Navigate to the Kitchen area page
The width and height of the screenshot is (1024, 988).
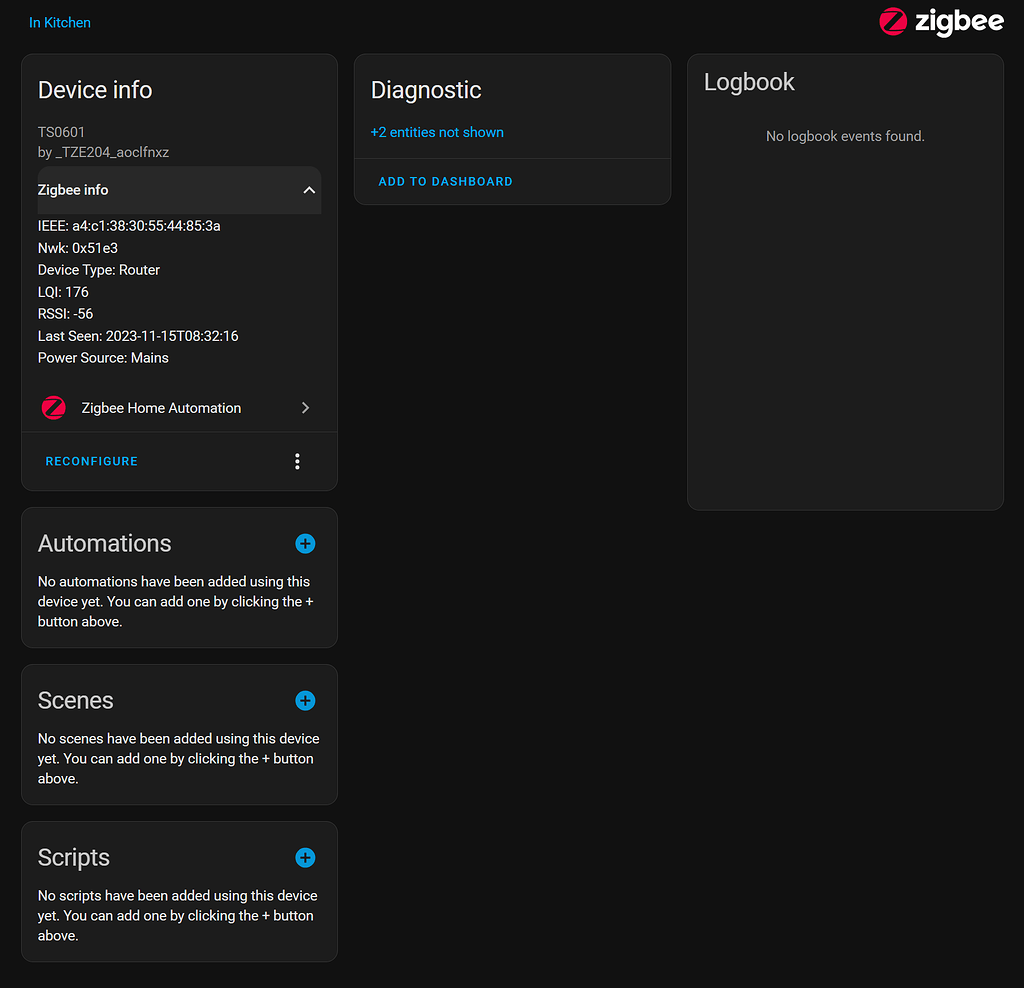pos(59,22)
